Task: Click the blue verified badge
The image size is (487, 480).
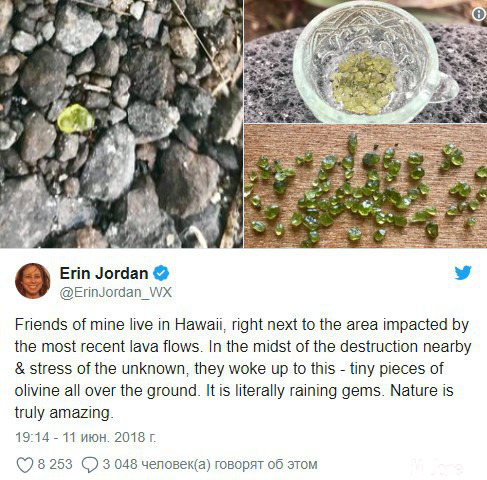Action: [x=161, y=273]
